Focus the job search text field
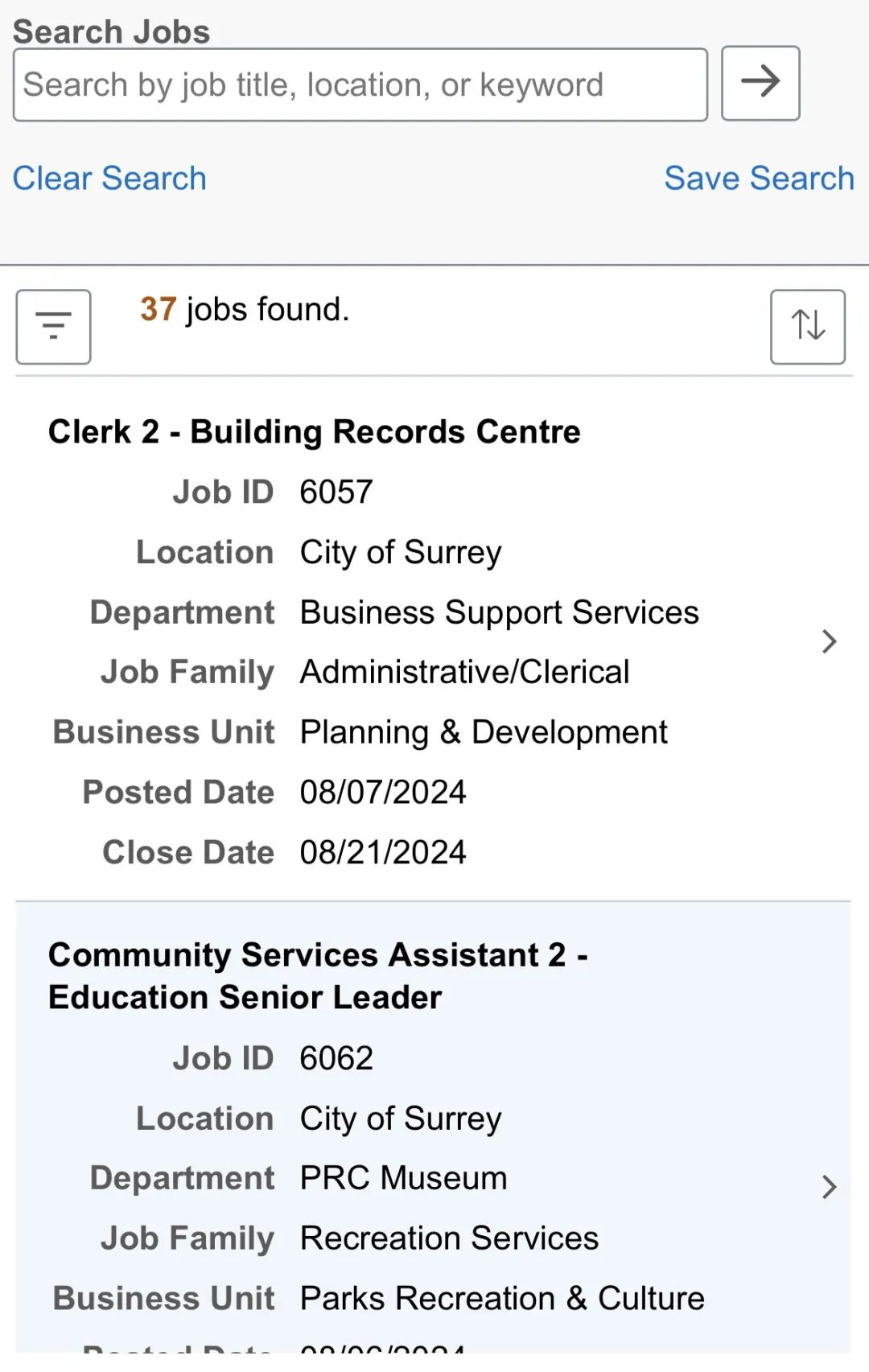Image resolution: width=869 pixels, height=1372 pixels. pos(360,84)
